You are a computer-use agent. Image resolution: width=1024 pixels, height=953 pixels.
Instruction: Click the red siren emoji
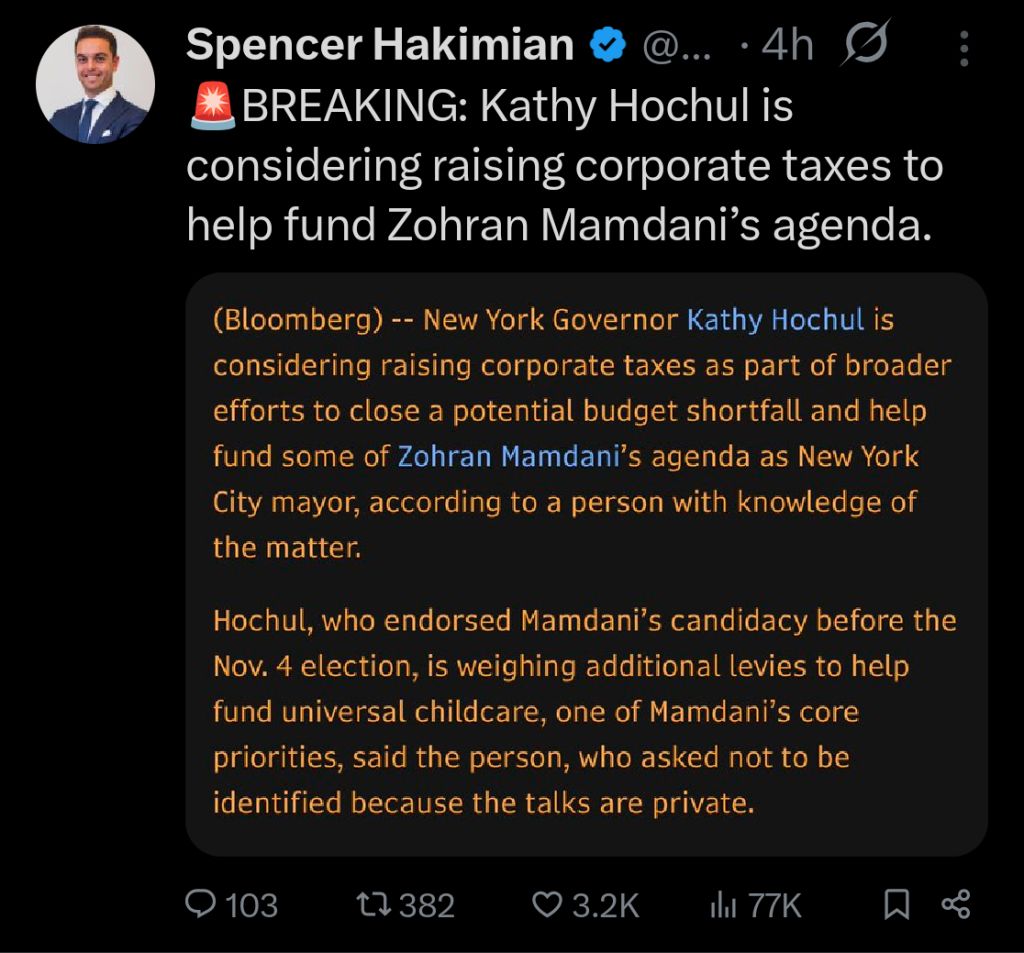(211, 107)
